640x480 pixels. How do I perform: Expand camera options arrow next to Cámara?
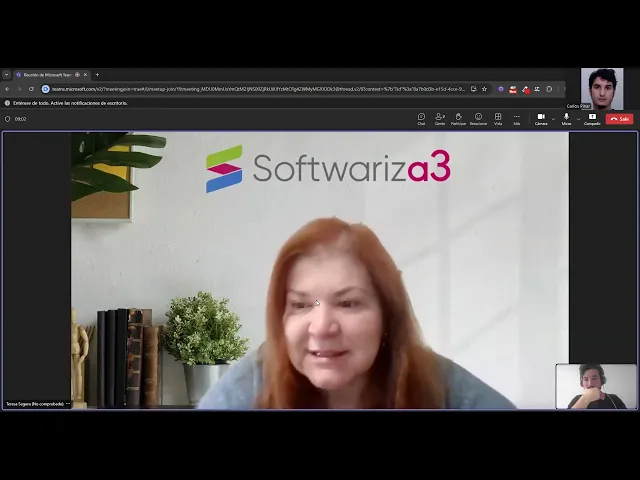point(553,119)
